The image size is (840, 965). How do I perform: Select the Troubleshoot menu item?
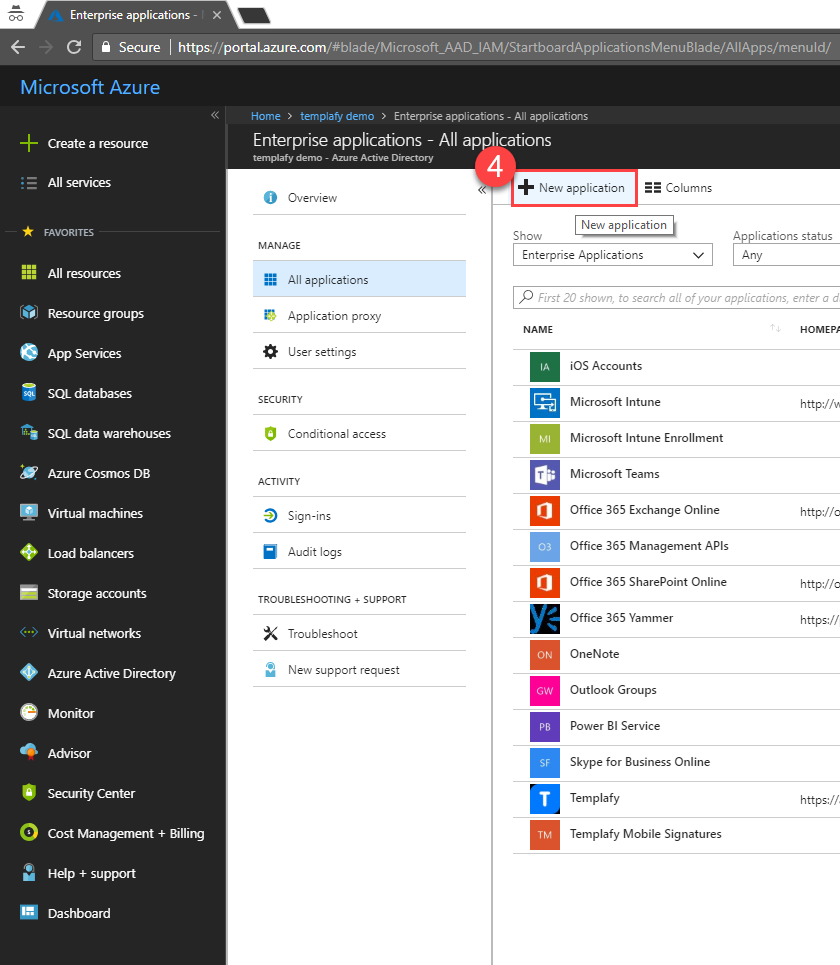[359, 633]
